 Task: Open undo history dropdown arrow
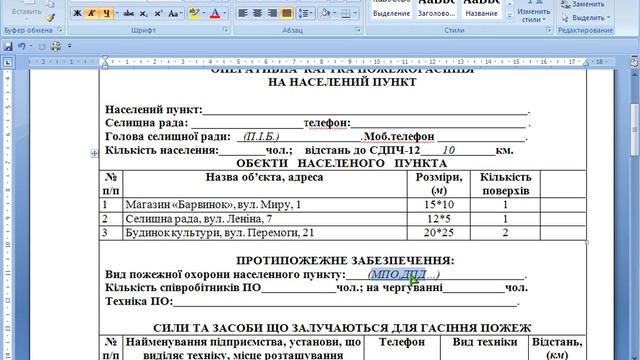tap(31, 46)
